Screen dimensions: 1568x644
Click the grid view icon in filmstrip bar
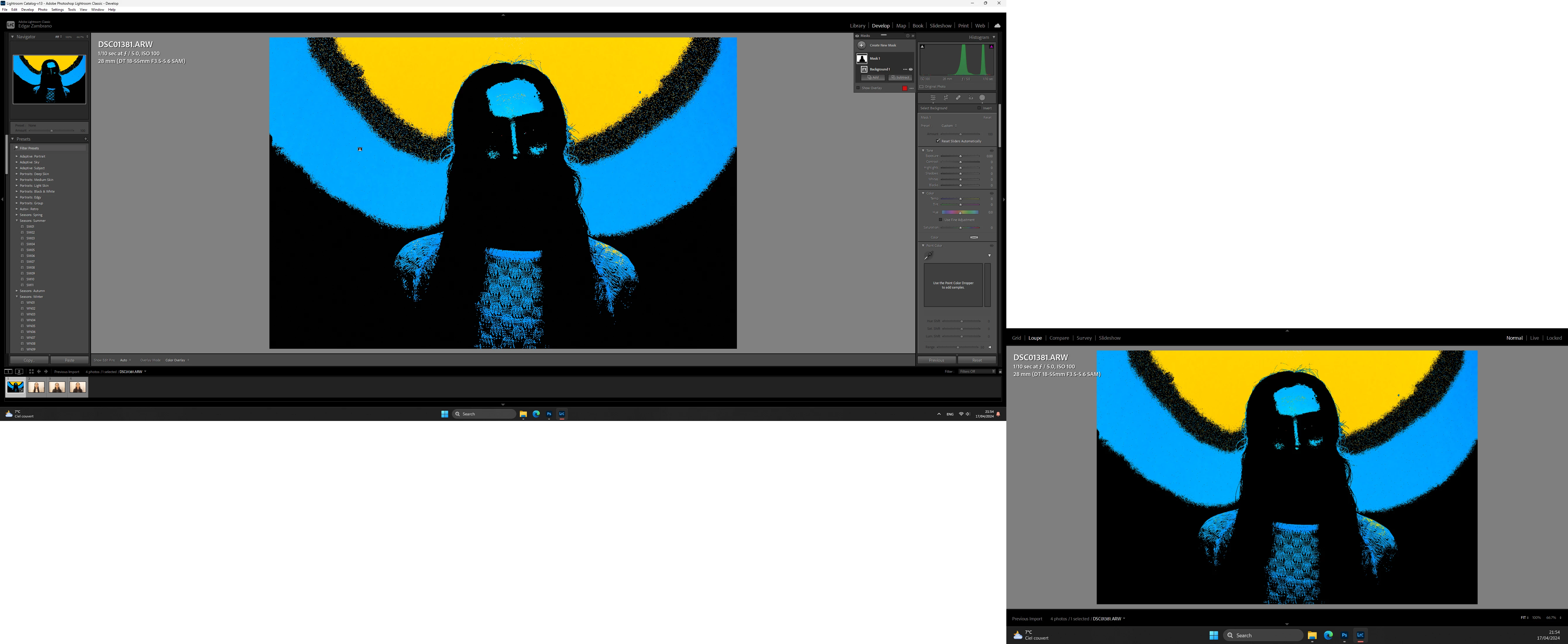(x=32, y=372)
